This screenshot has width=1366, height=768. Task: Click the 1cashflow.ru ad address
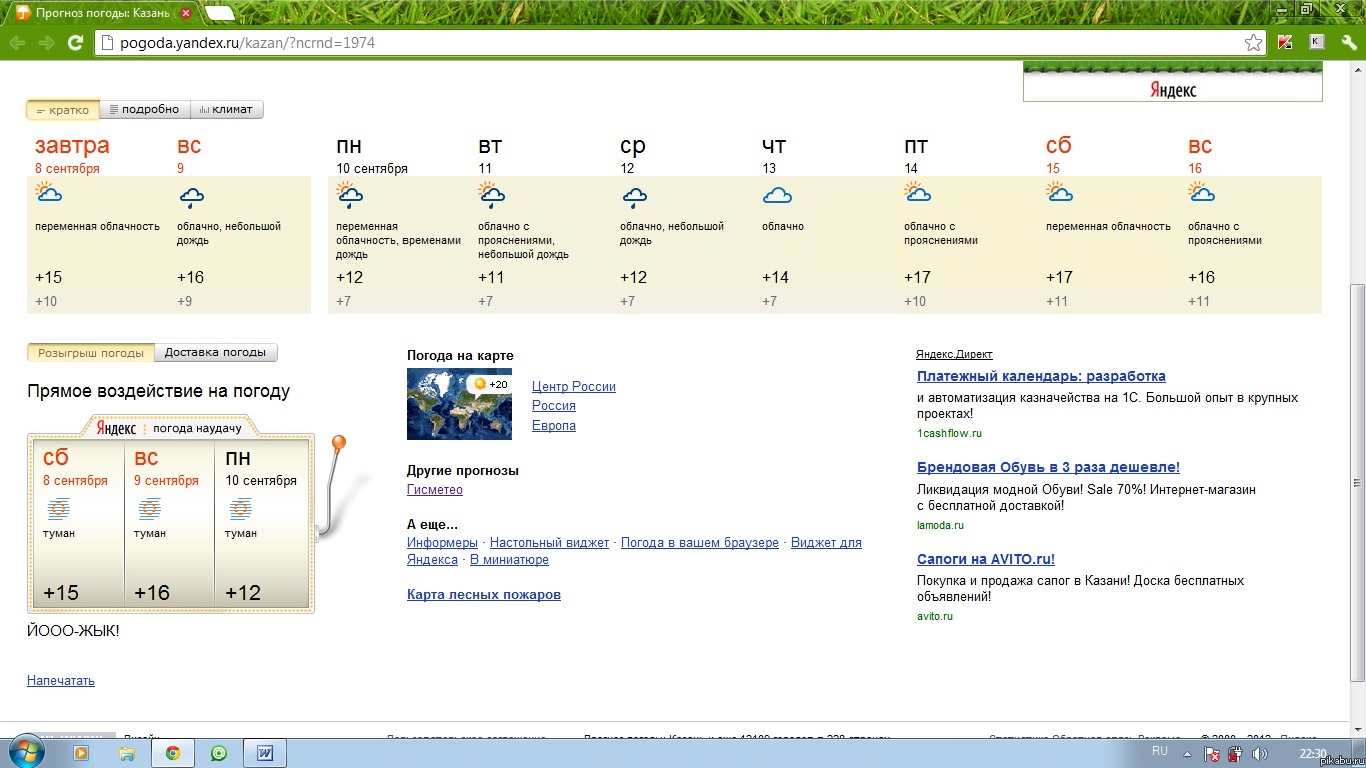point(950,434)
